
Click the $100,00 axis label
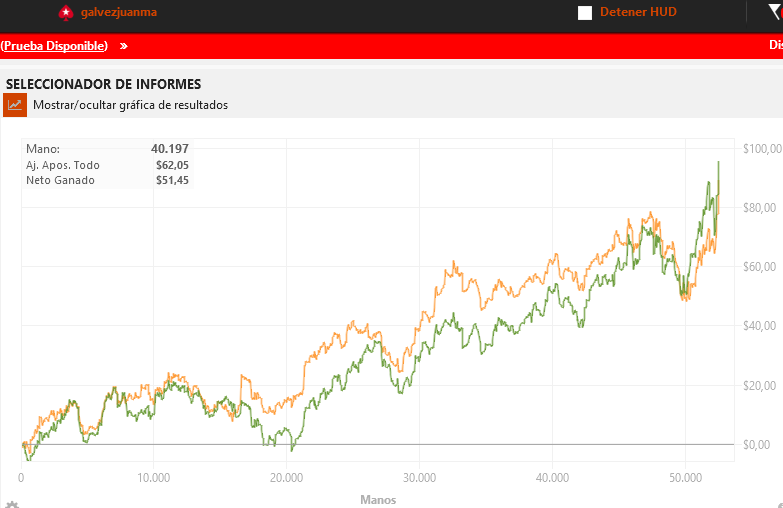tap(762, 148)
